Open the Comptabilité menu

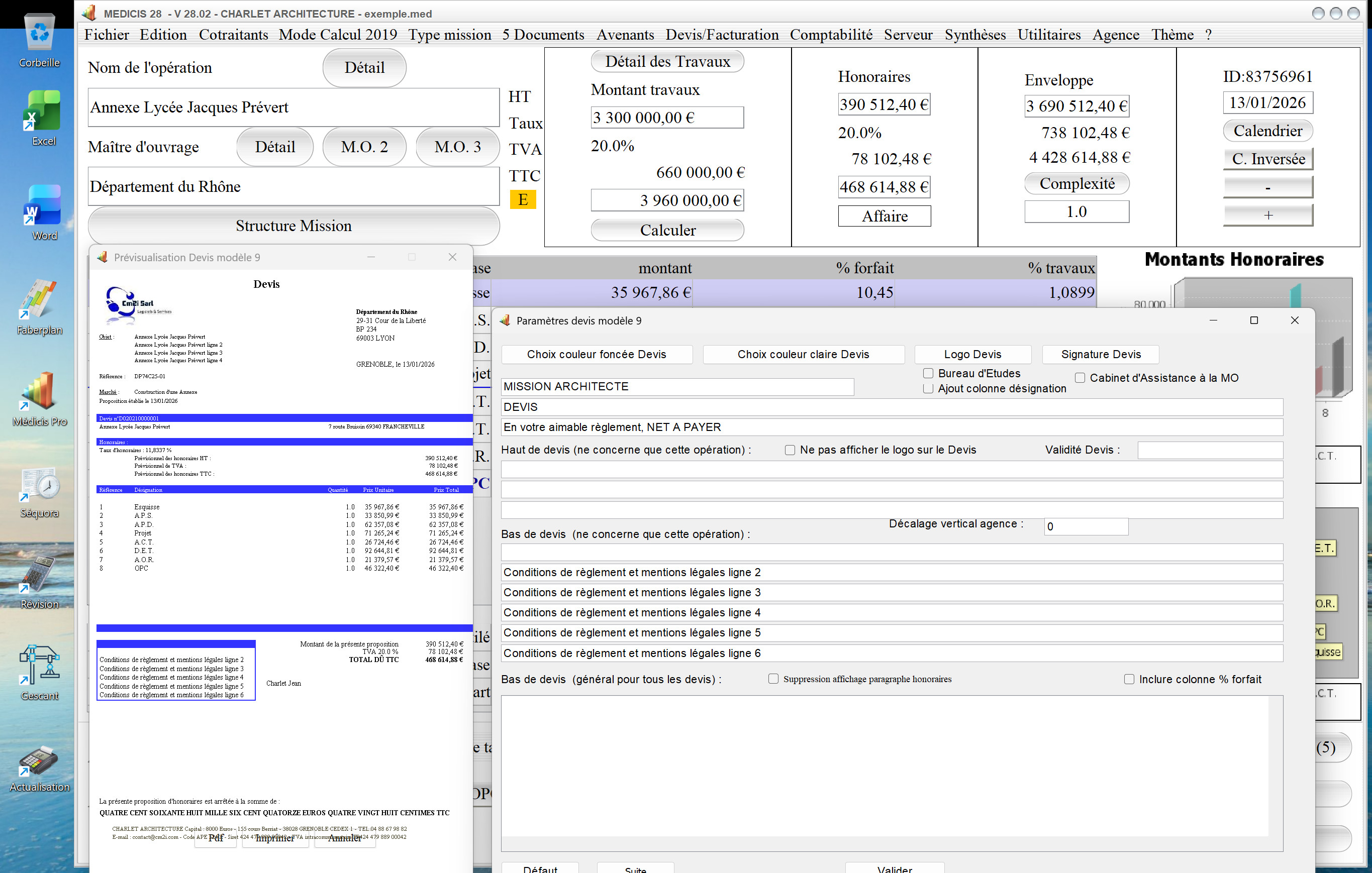pos(831,35)
